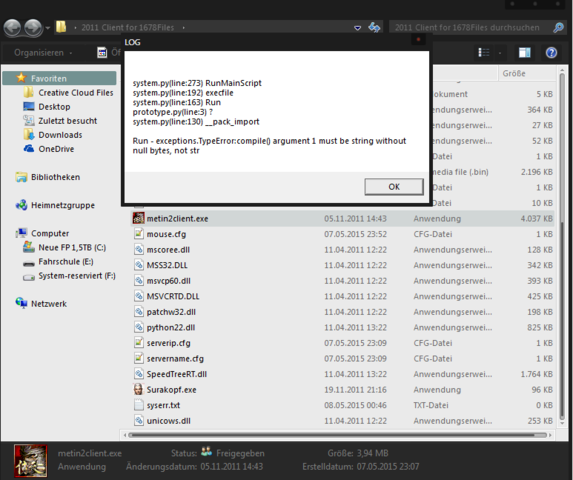Open Desktop in favorites

(54, 107)
